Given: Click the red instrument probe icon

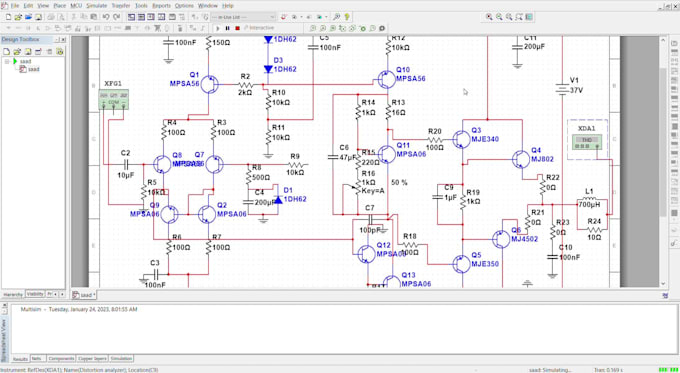Looking at the screenshot, I should pyautogui.click(x=284, y=17).
